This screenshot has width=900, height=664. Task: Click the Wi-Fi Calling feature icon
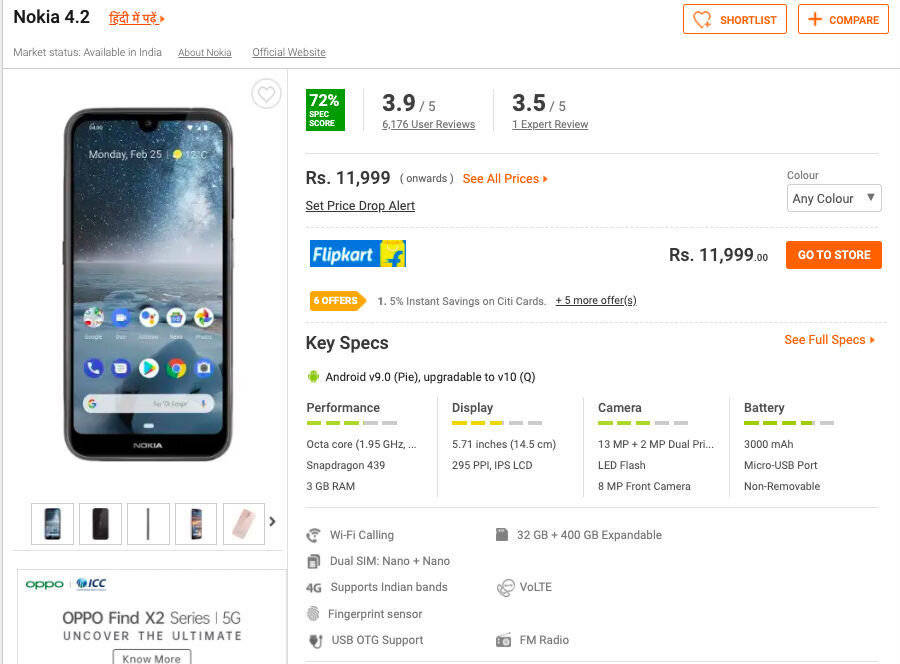pyautogui.click(x=313, y=535)
